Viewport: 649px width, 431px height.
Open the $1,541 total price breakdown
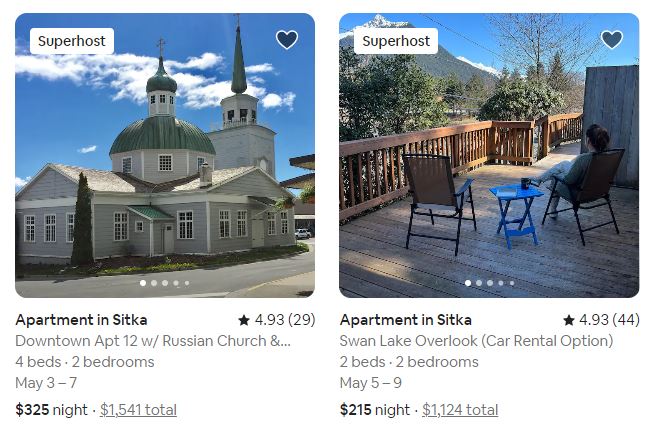pos(138,409)
